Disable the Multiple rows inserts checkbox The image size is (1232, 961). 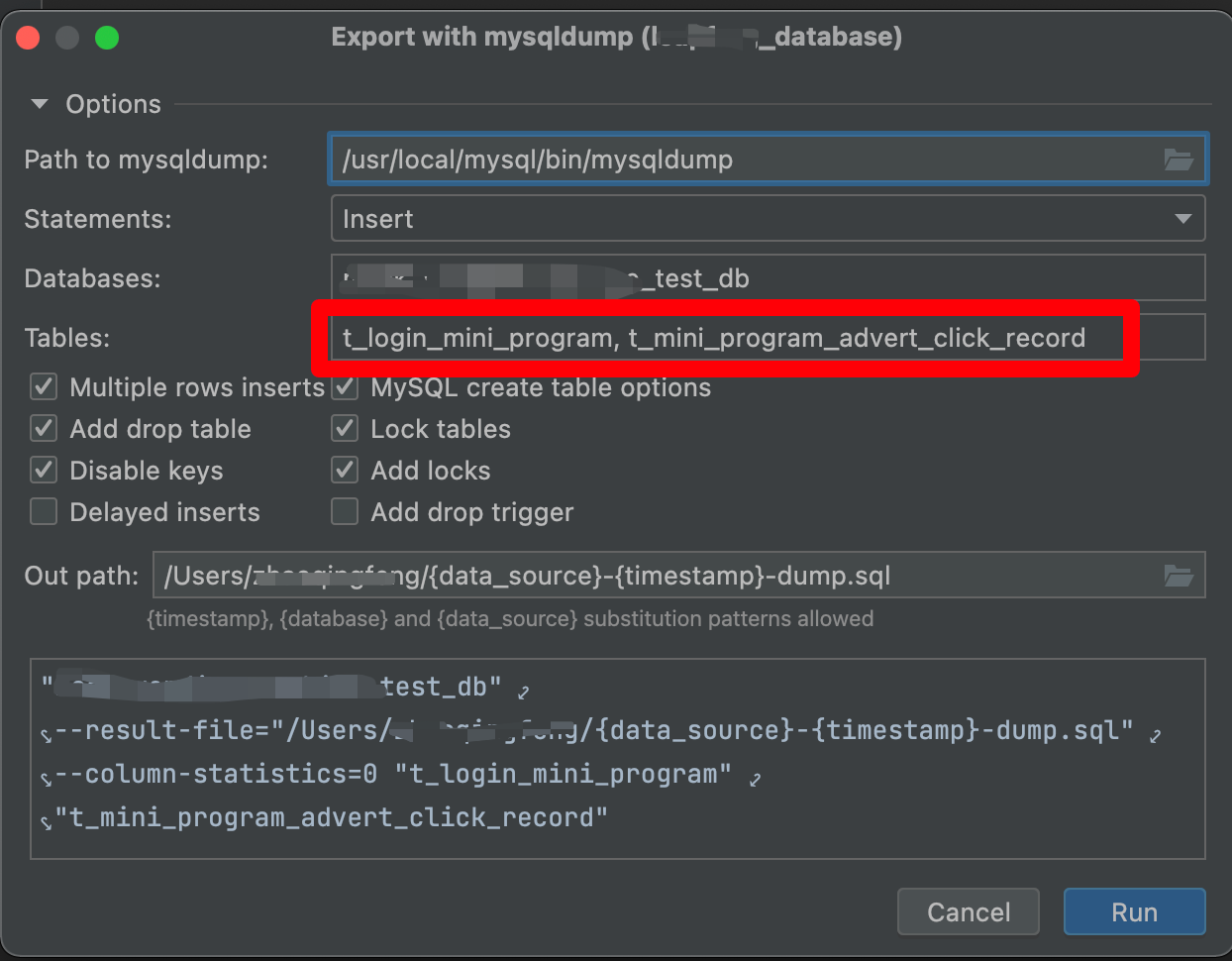tap(43, 386)
